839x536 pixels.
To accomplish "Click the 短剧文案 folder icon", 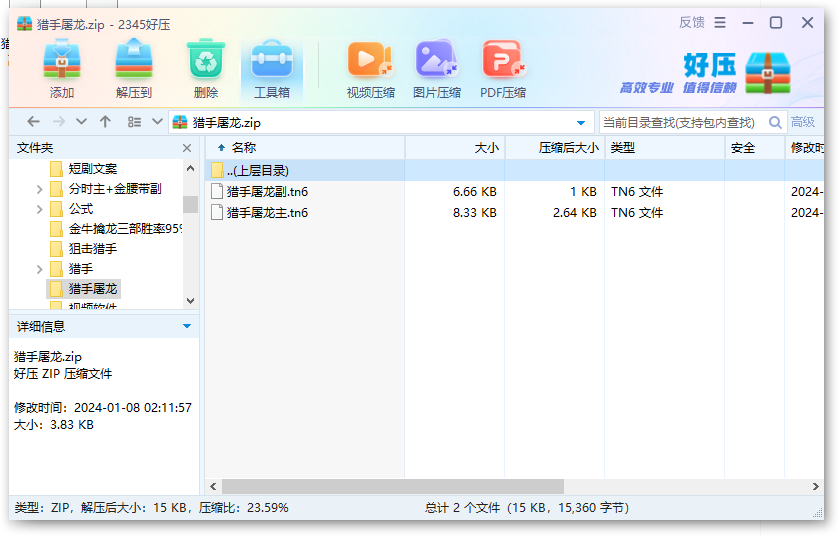I will pyautogui.click(x=56, y=169).
